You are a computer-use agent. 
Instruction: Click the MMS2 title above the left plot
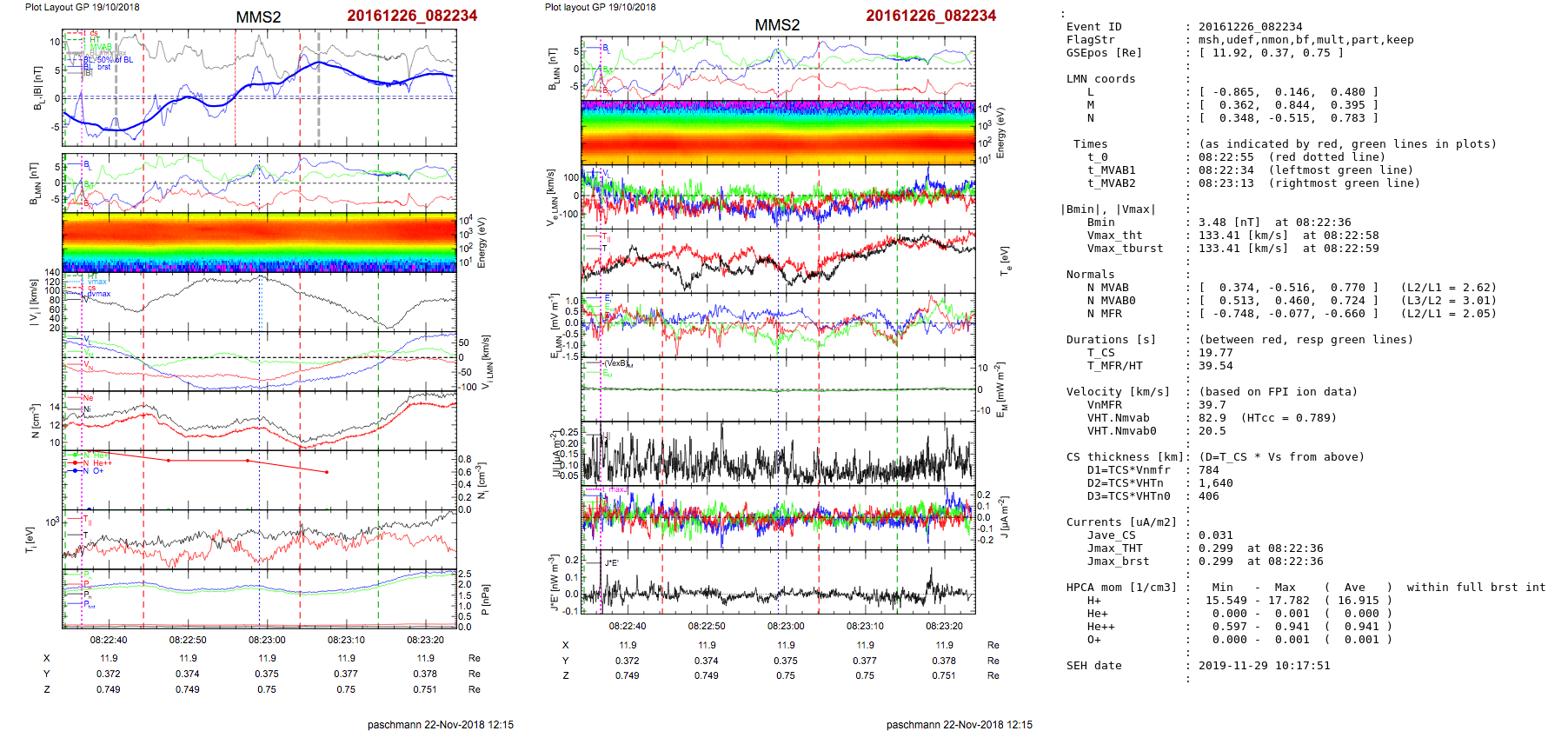click(x=258, y=17)
